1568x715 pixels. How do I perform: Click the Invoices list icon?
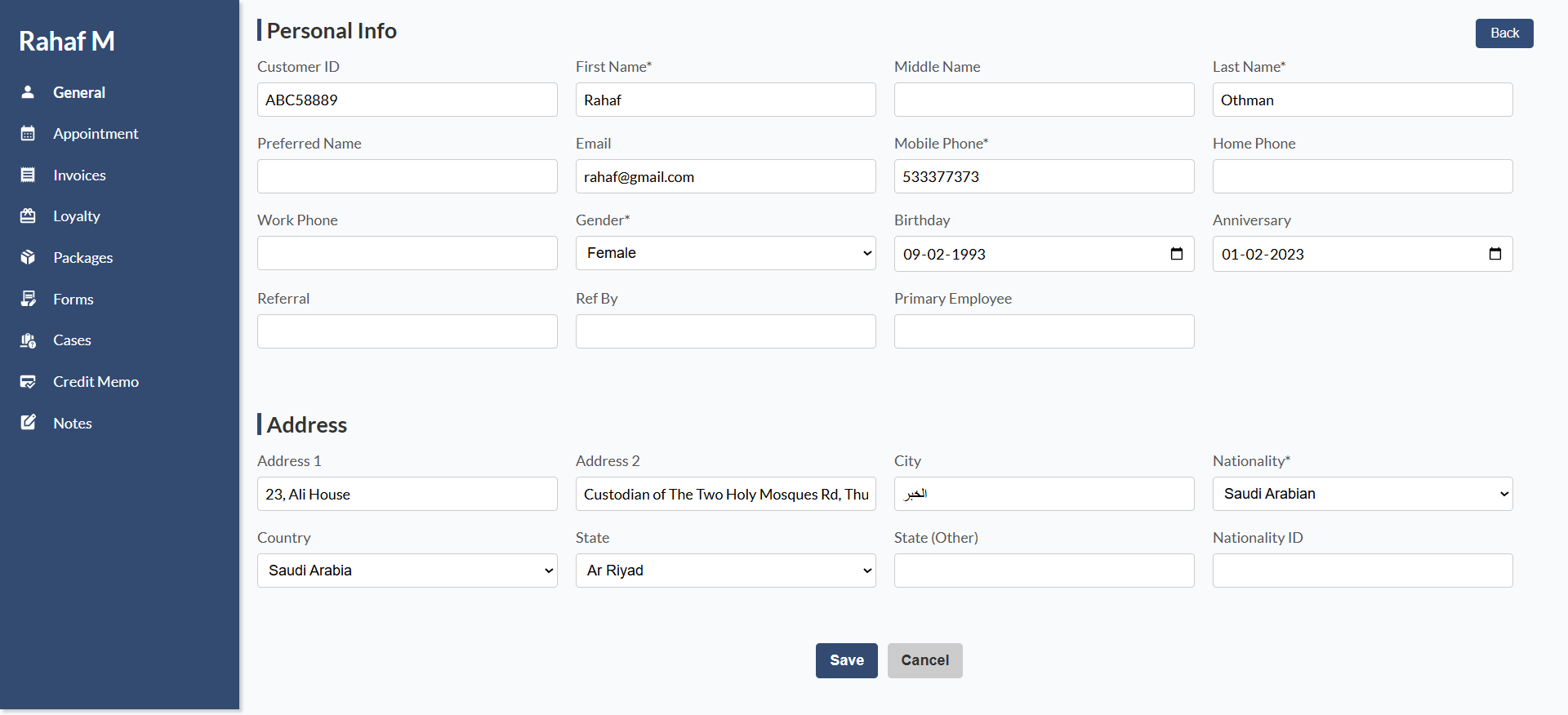click(x=28, y=175)
